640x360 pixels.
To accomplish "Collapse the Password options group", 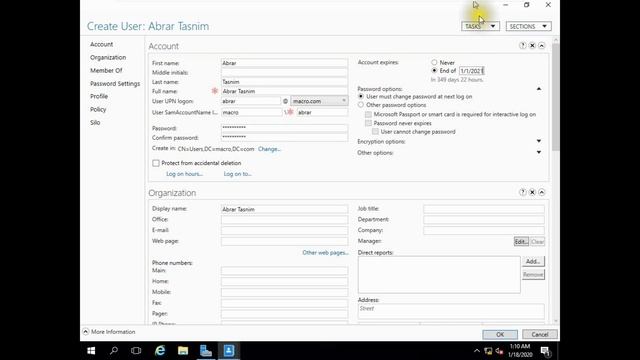I will 539,89.
